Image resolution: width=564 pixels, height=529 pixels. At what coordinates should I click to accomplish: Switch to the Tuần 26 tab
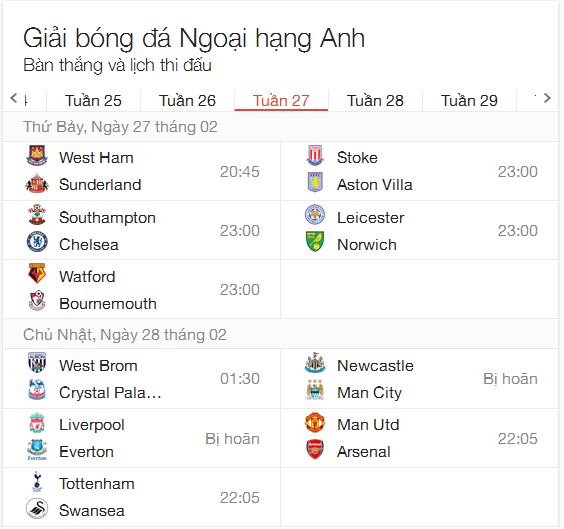pyautogui.click(x=187, y=101)
